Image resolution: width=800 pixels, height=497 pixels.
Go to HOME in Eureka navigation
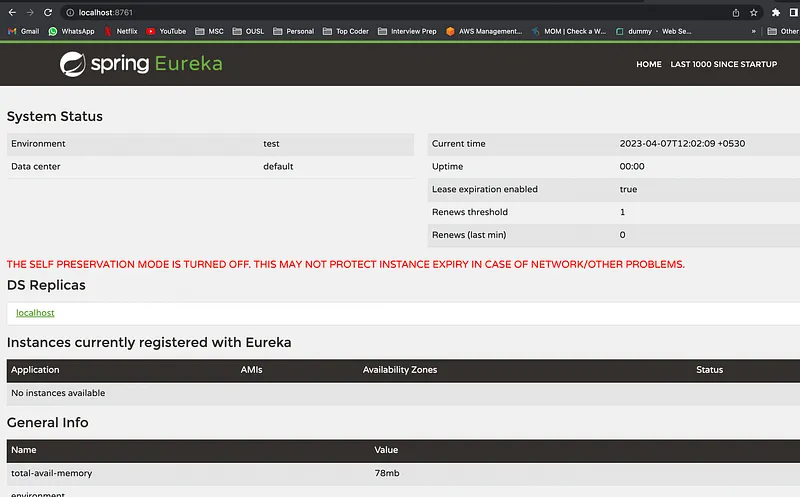(x=648, y=64)
